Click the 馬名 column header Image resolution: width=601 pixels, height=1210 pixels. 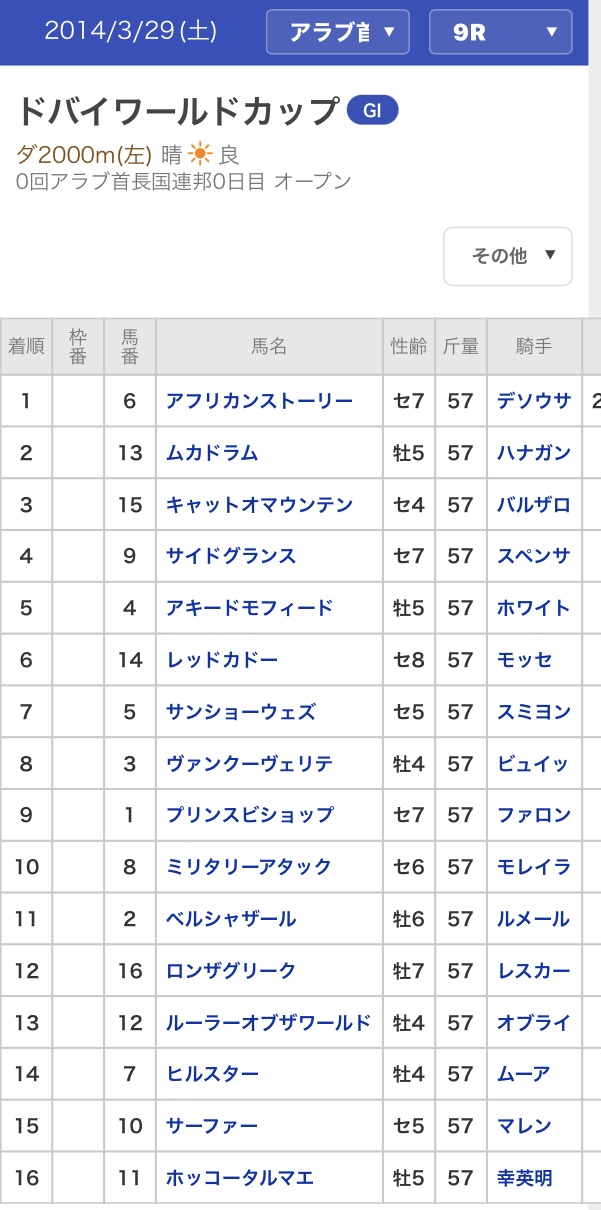pos(269,347)
